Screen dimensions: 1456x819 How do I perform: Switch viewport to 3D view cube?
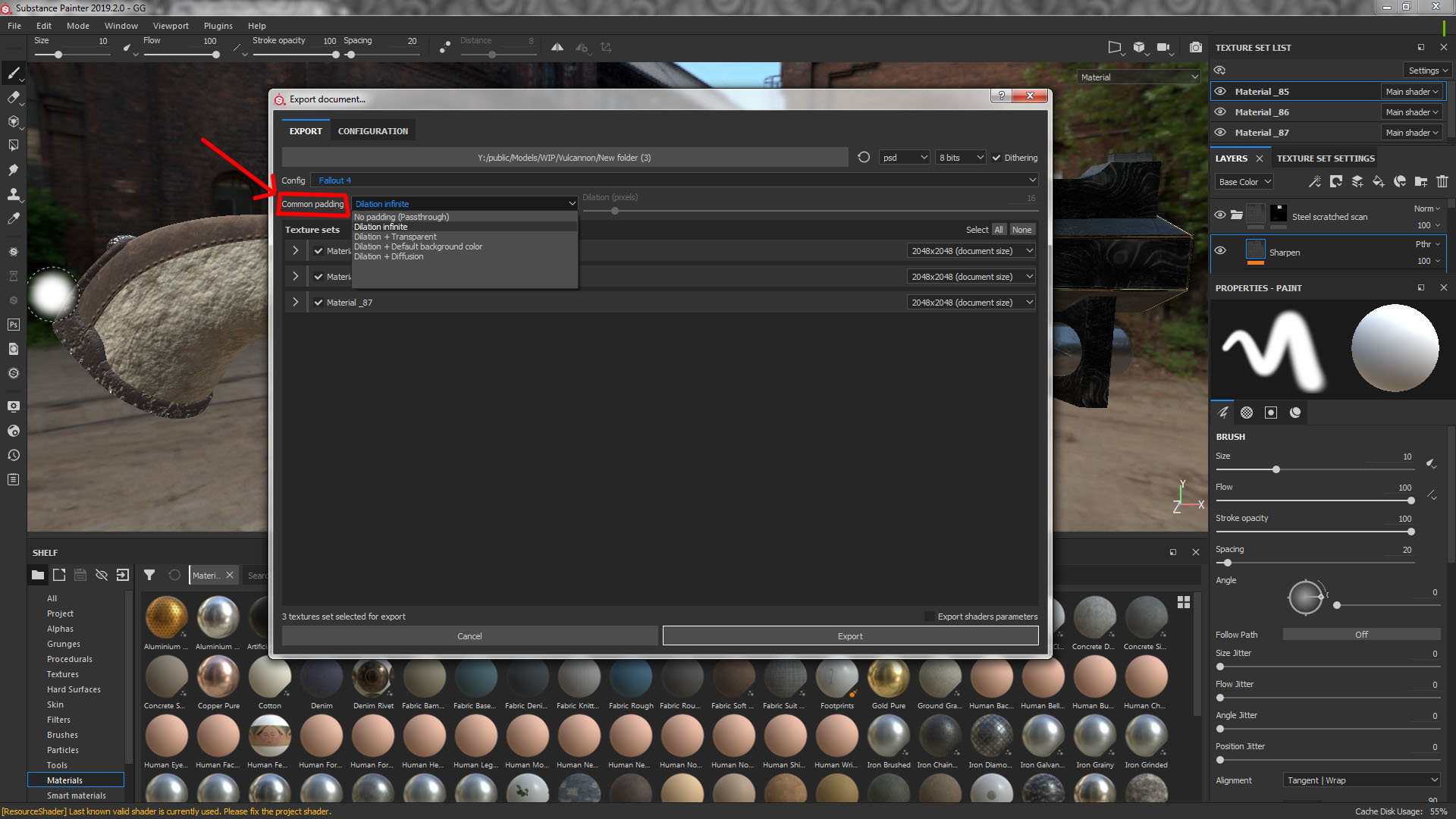tap(1139, 47)
